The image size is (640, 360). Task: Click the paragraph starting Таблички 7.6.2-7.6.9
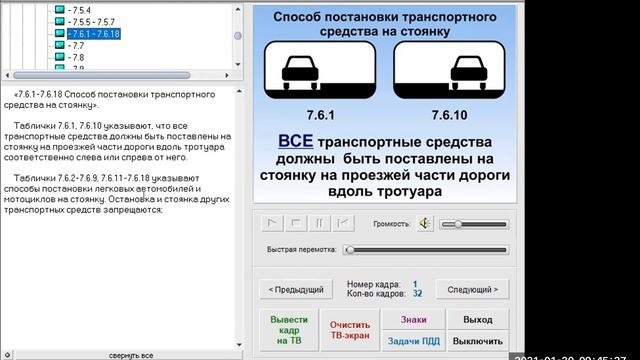[116, 194]
